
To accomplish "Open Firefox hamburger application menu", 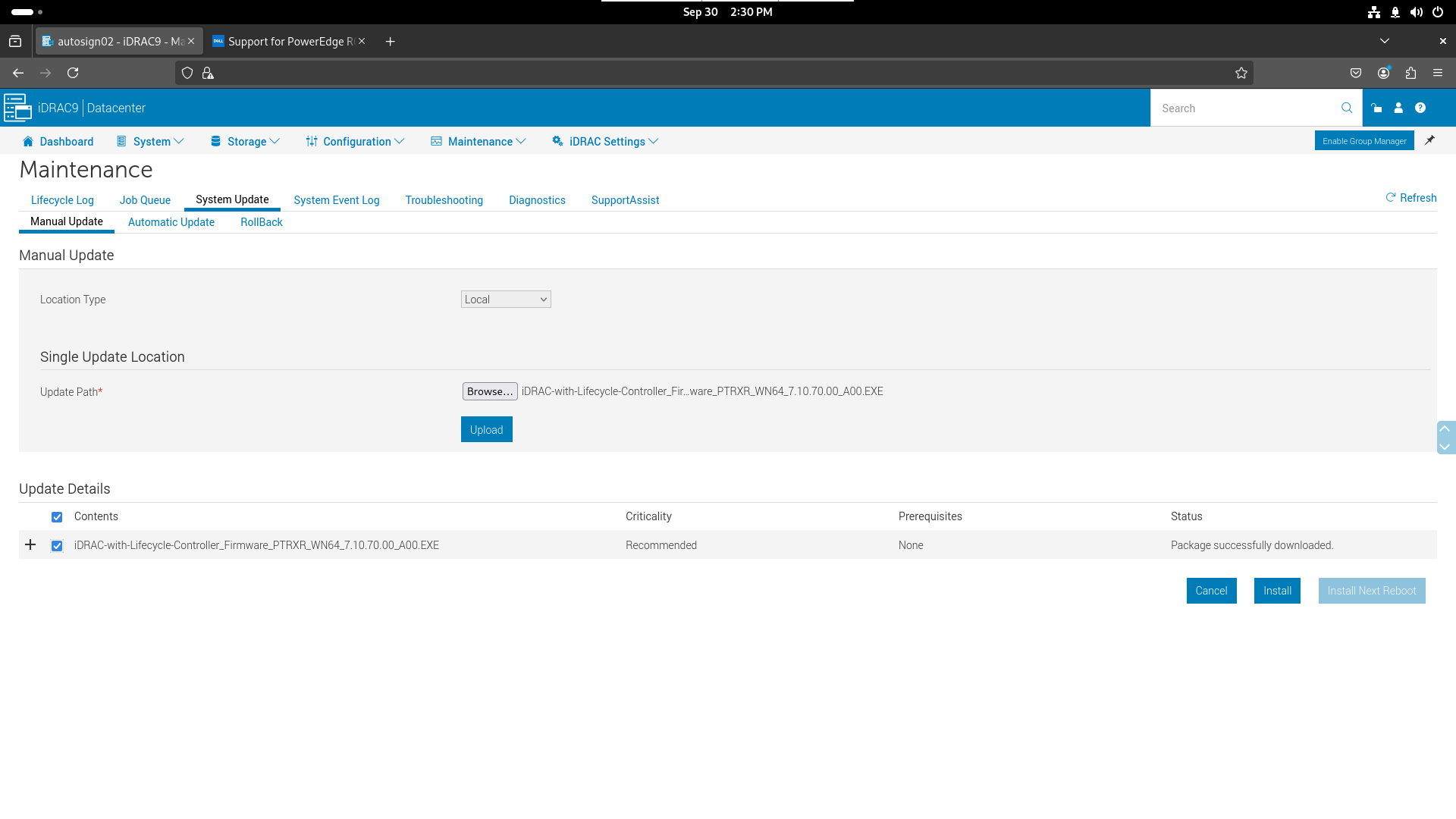I will click(1438, 73).
